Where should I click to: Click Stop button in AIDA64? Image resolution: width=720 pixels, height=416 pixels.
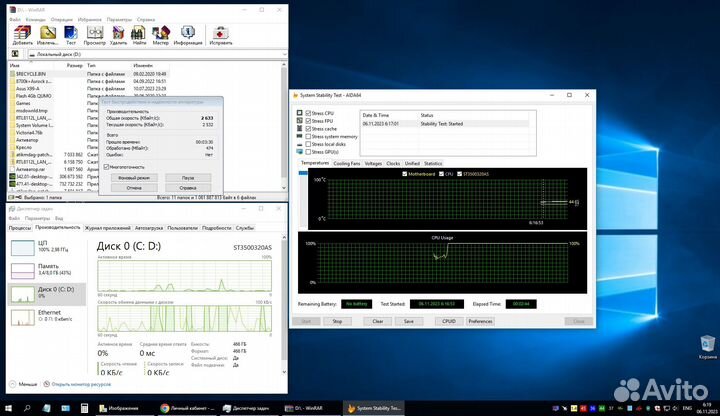337,321
